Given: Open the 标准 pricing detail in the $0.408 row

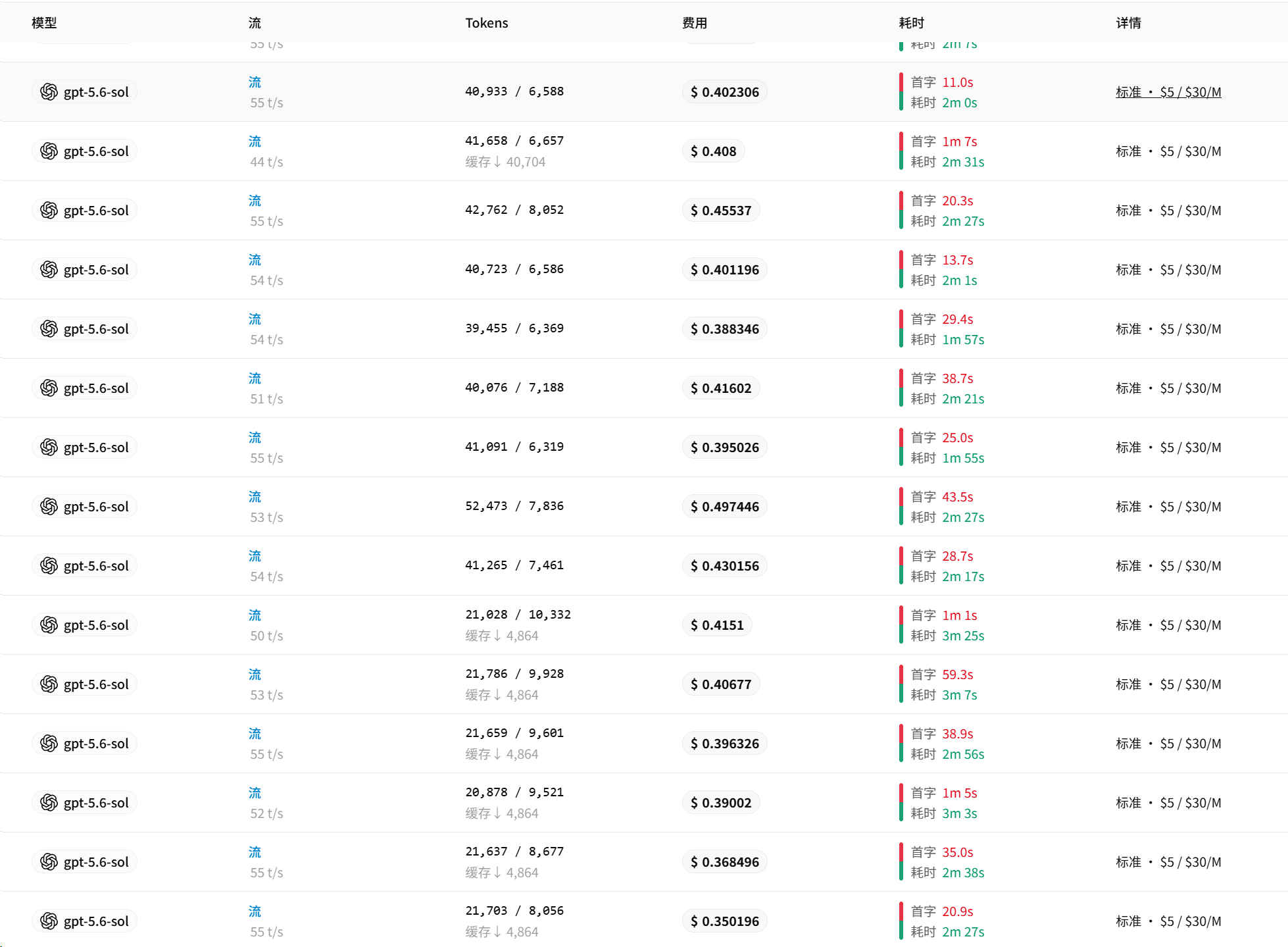Looking at the screenshot, I should click(x=1168, y=151).
